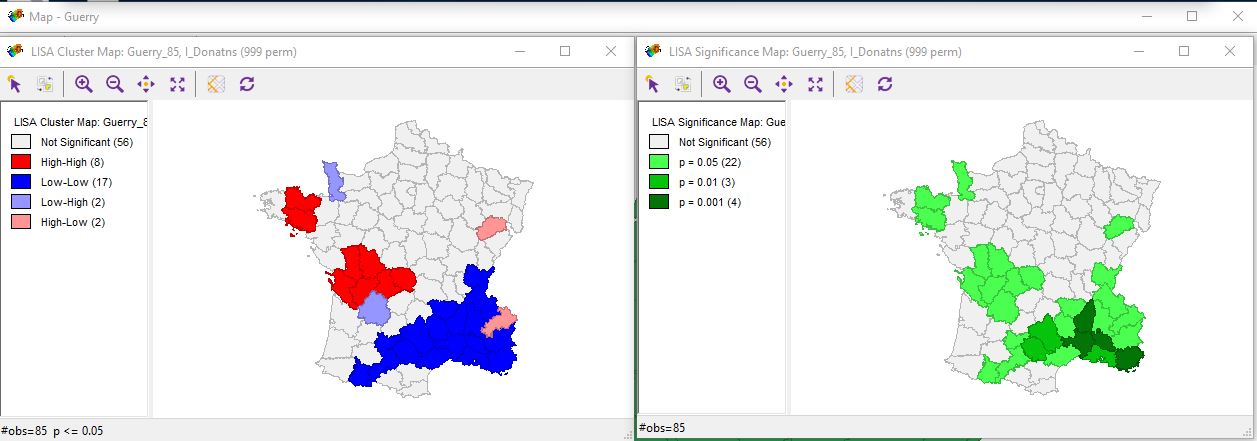Viewport: 1257px width, 441px height.
Task: Choose Zoom Out tool in Significance Map window
Action: tap(753, 84)
